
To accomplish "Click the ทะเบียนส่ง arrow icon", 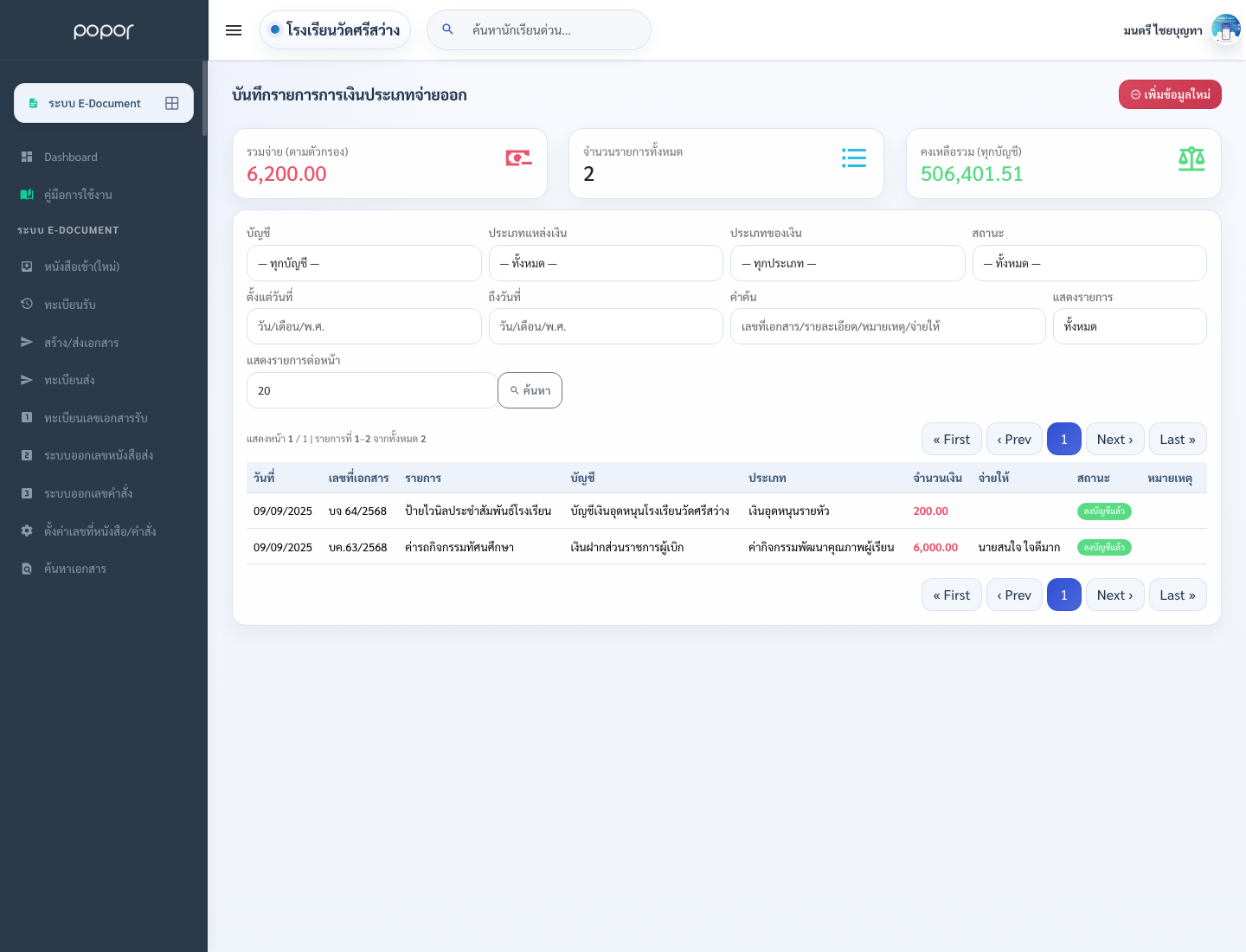I will coord(27,380).
